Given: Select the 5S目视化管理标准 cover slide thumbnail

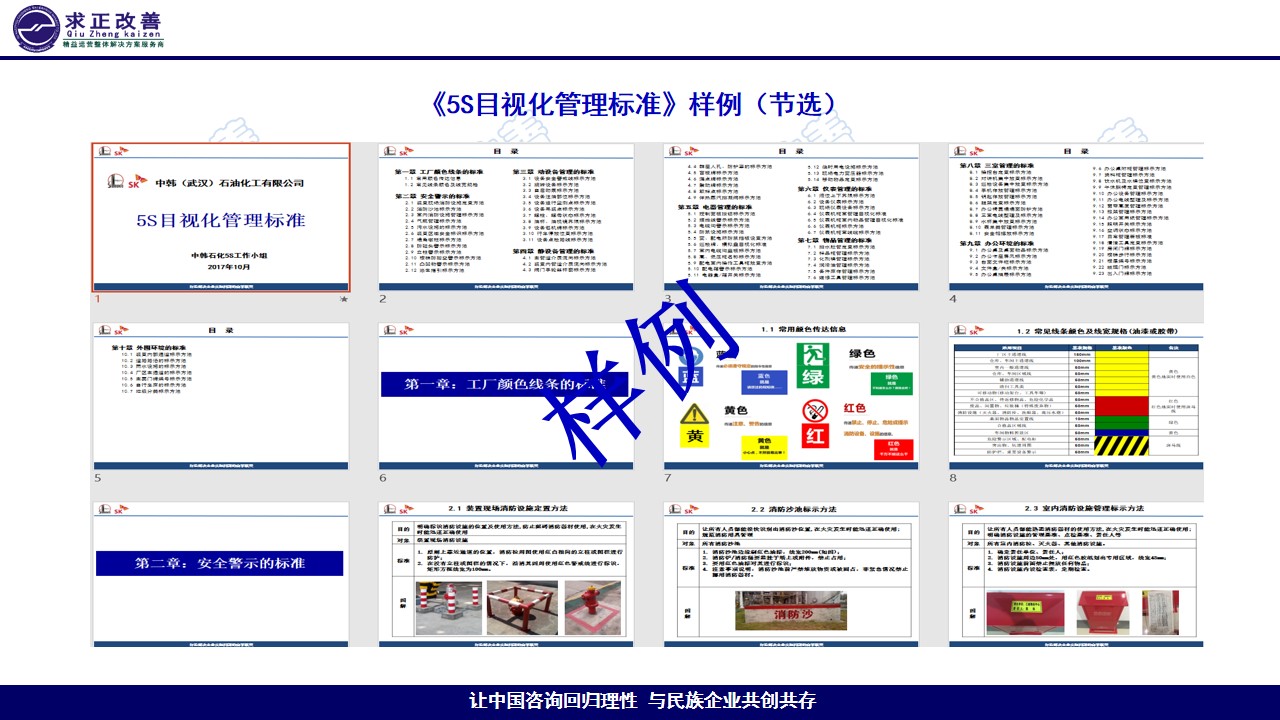Looking at the screenshot, I should point(221,217).
